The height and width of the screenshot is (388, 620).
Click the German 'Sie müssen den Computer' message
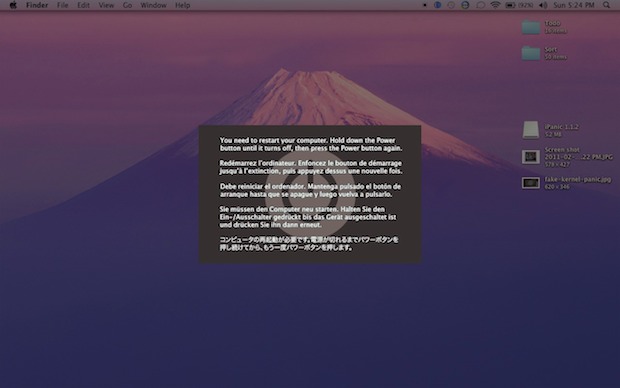(308, 217)
